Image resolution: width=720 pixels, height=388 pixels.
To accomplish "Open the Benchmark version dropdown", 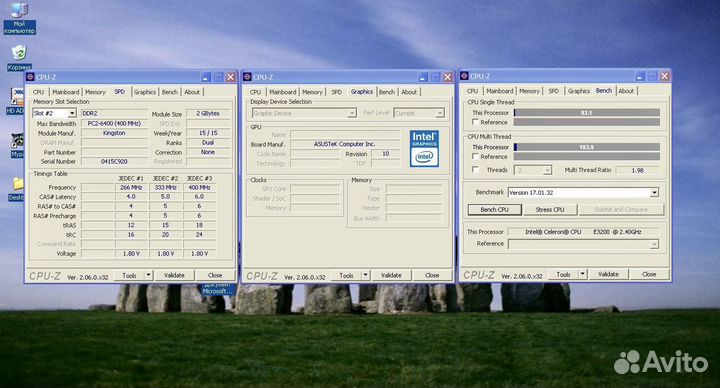I will pyautogui.click(x=654, y=193).
